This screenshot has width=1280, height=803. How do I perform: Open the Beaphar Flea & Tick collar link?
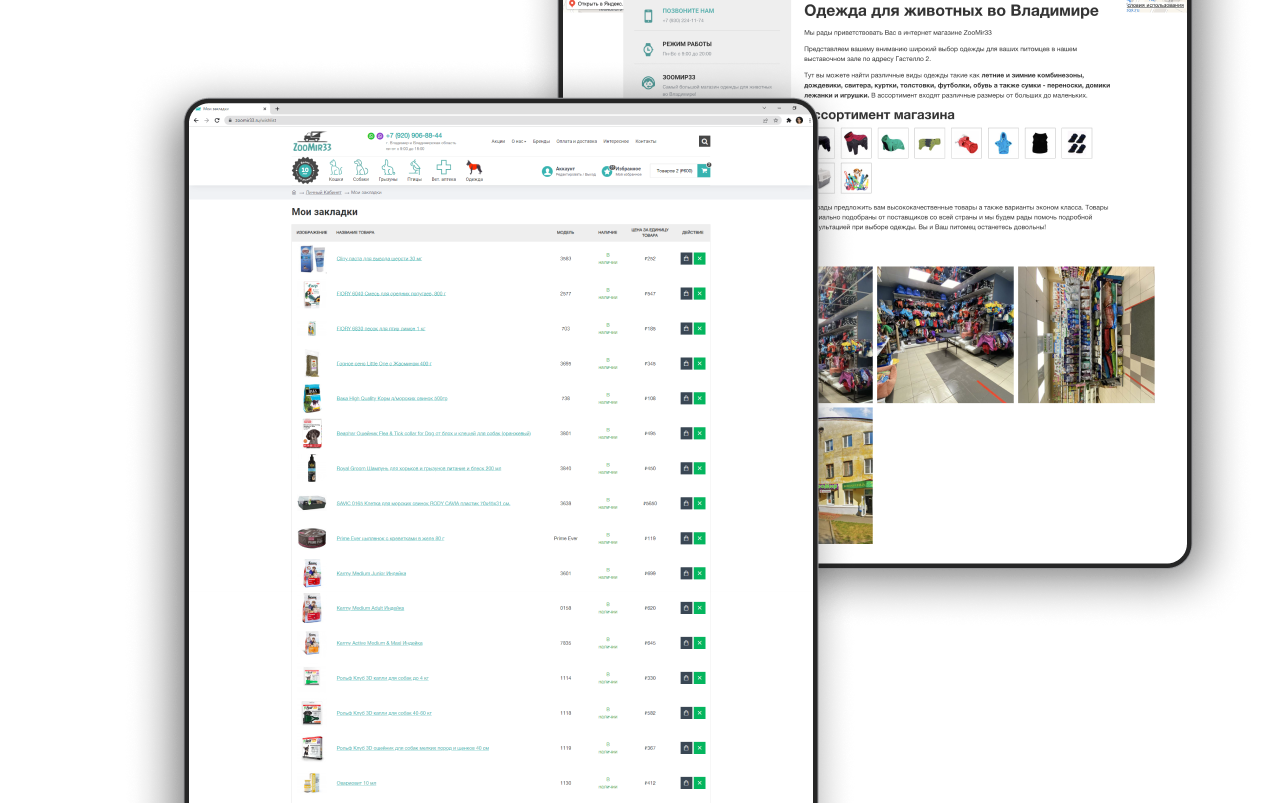pyautogui.click(x=433, y=433)
